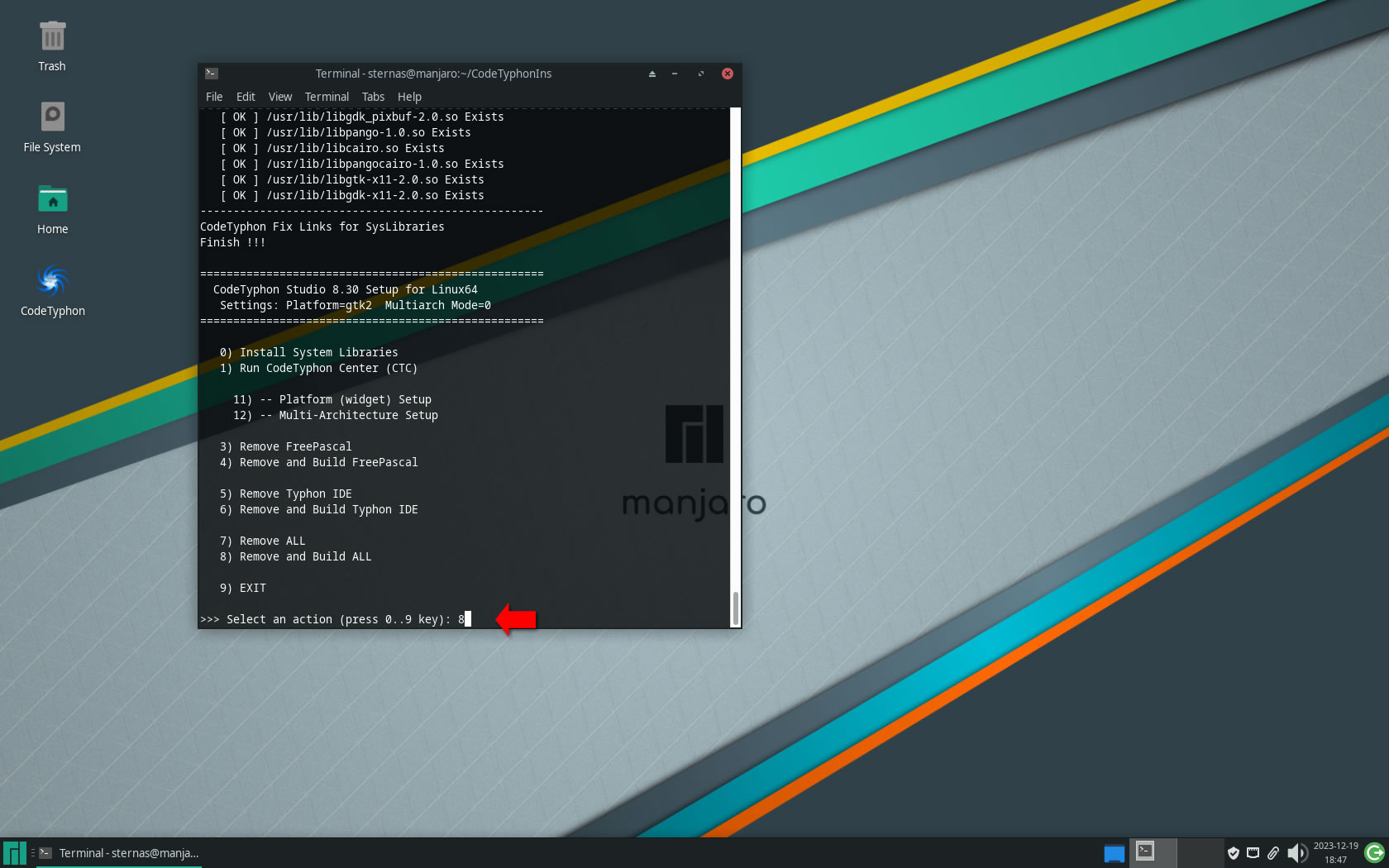The image size is (1389, 868).
Task: Click the 'CodeTyphon Studio 8.30 Setup for Linux64' line
Action: point(345,289)
